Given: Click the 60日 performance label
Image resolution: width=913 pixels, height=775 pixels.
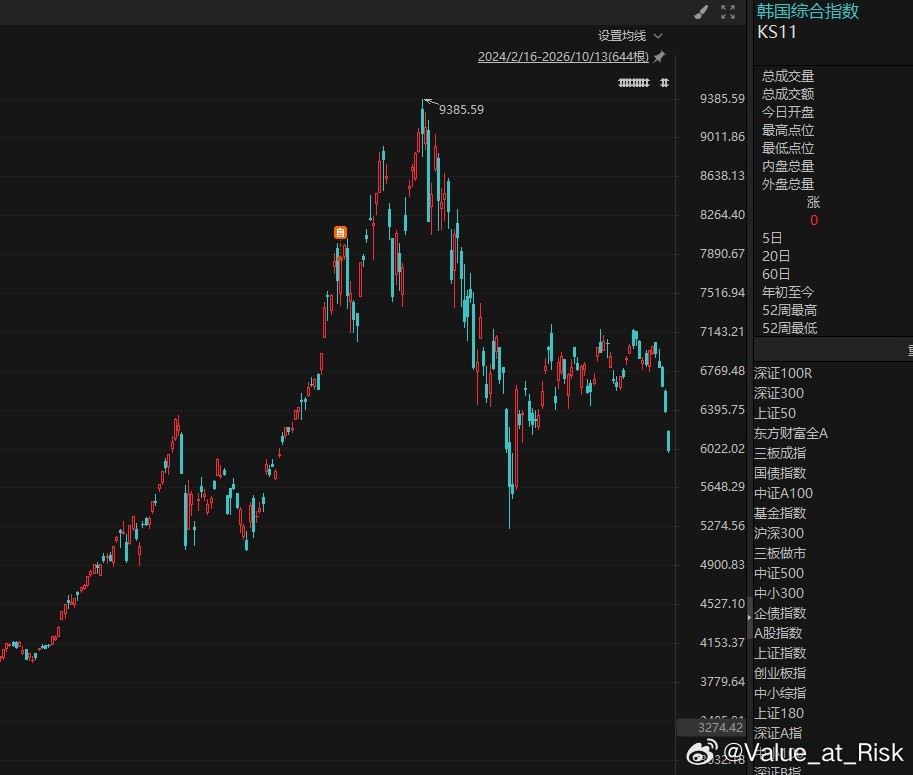Looking at the screenshot, I should [776, 274].
